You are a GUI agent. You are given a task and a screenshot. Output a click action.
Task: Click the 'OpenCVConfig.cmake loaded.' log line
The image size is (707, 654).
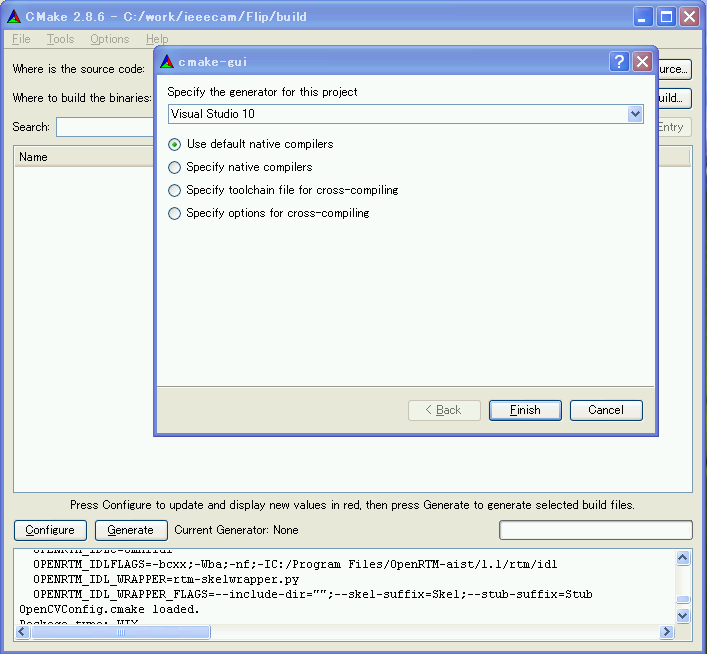[109, 609]
